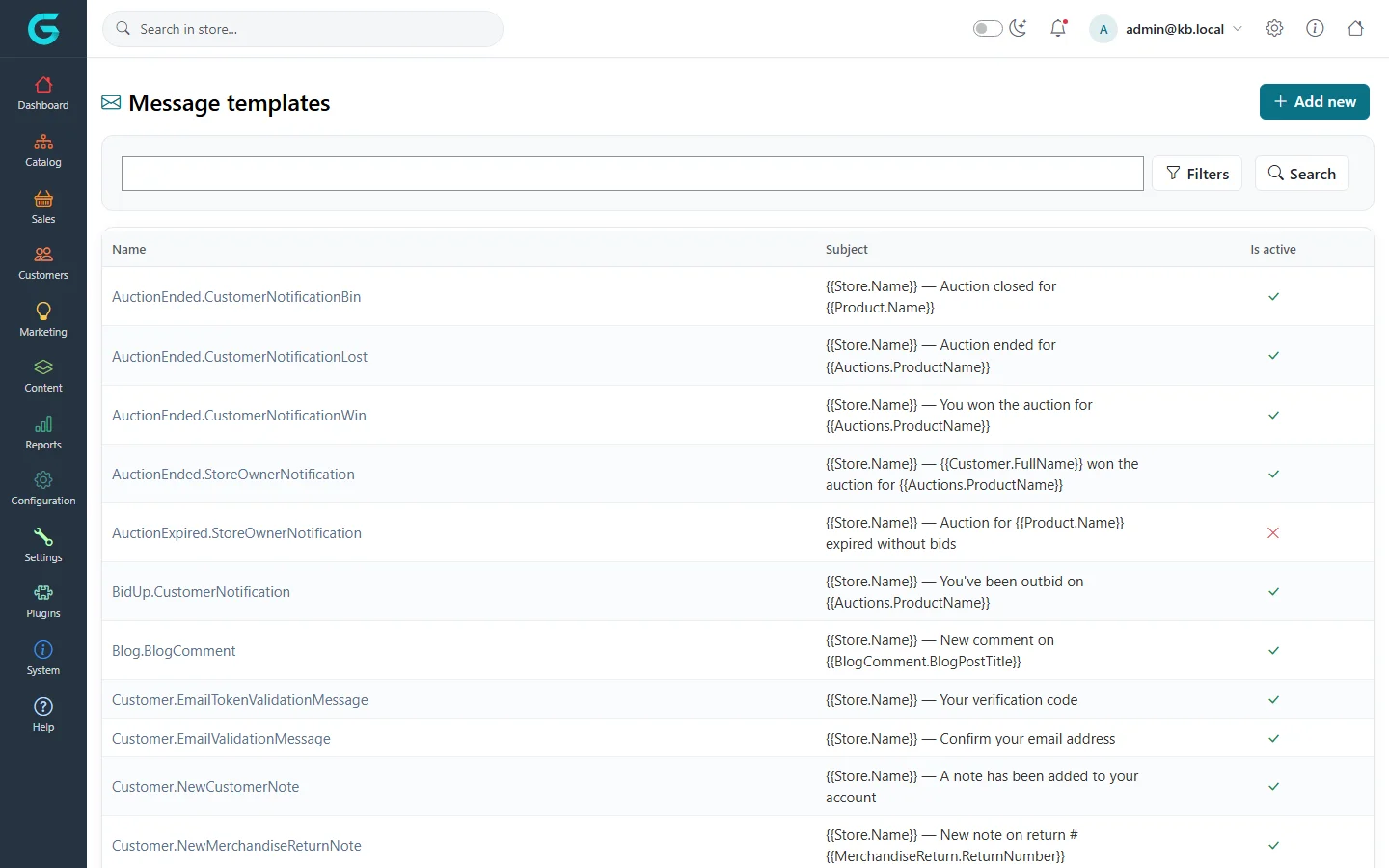
Task: Open Customer.NewMerchandiseReturnNote template
Action: tap(236, 846)
